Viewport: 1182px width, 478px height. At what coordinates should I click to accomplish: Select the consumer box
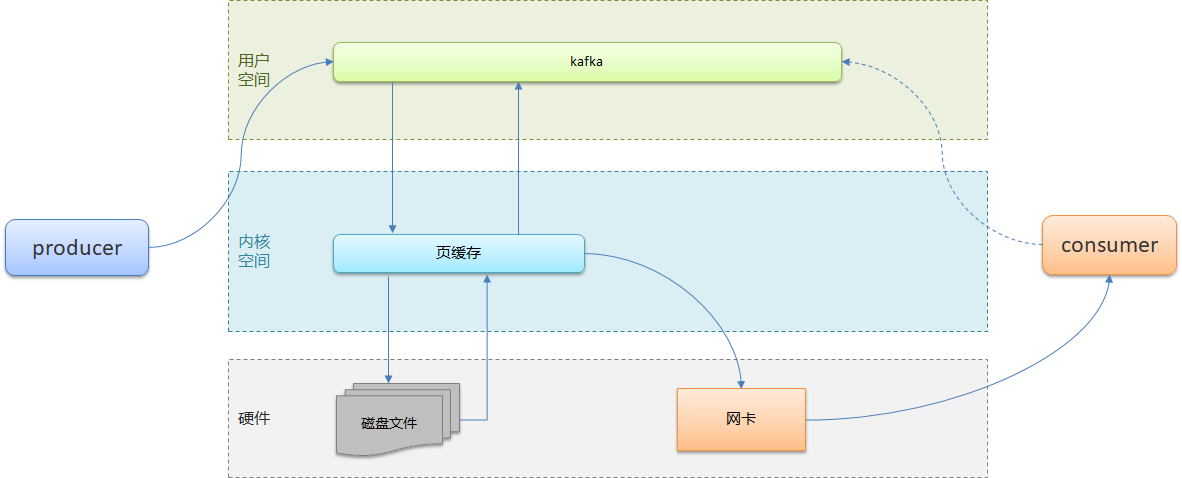click(1109, 245)
